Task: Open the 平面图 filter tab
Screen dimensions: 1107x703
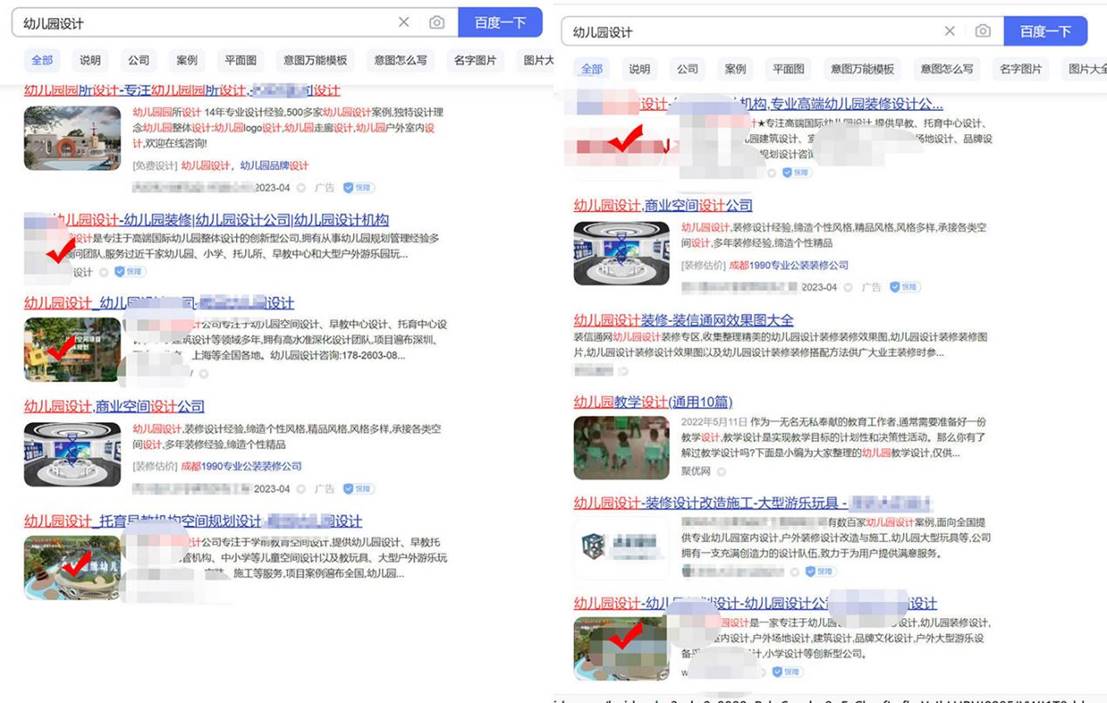Action: (x=240, y=60)
